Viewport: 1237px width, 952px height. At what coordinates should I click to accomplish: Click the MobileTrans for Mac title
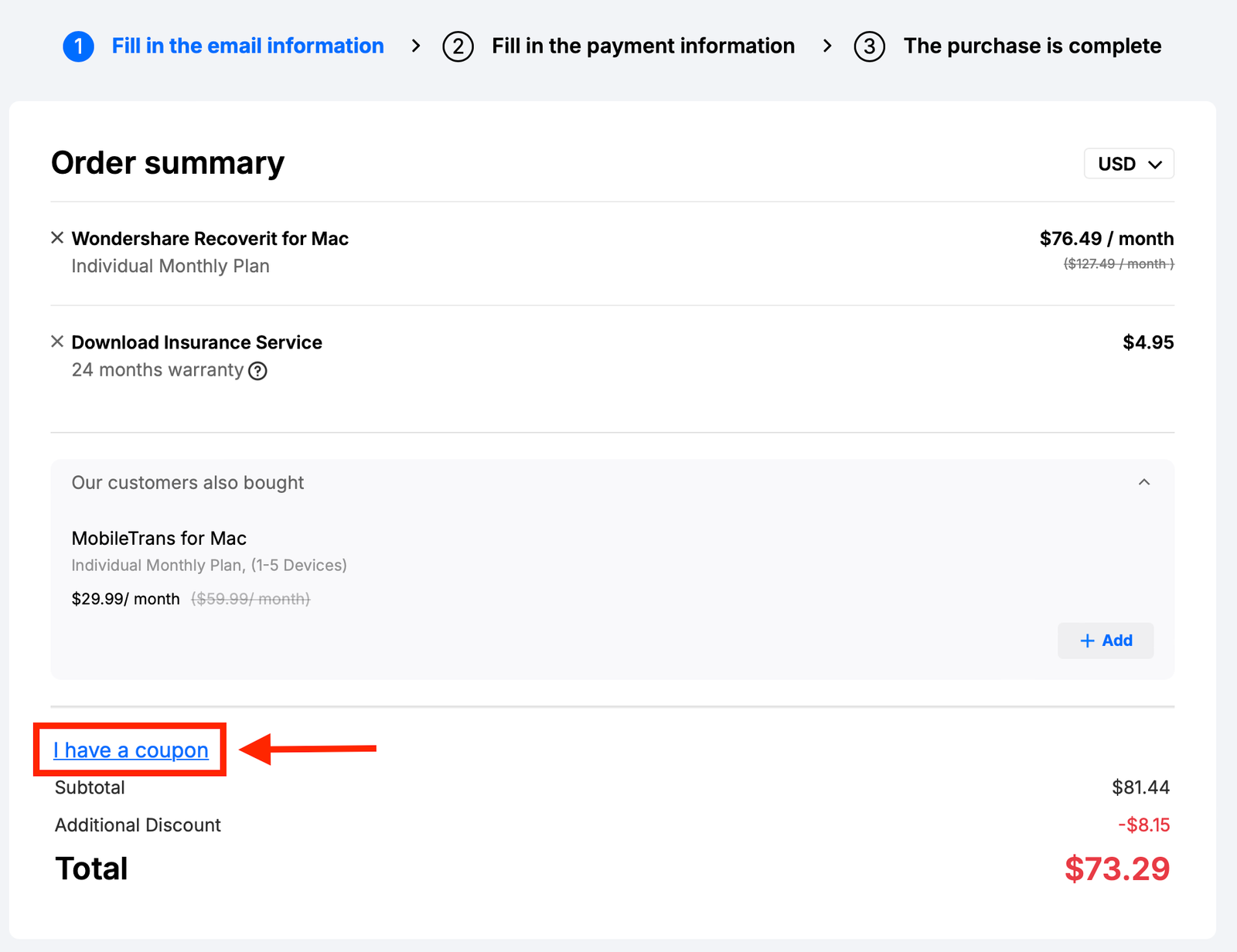159,539
